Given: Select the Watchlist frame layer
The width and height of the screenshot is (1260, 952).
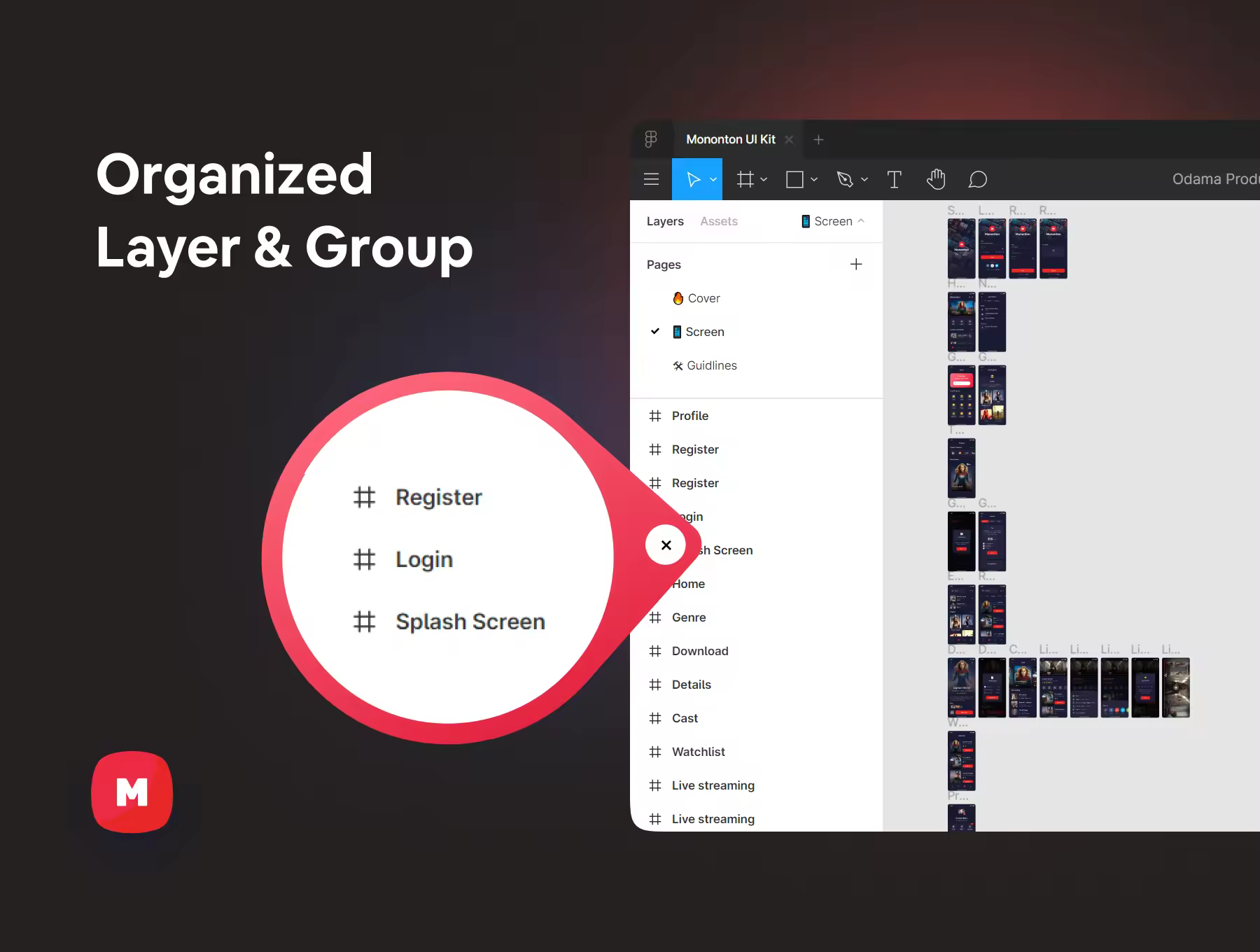Looking at the screenshot, I should [698, 752].
